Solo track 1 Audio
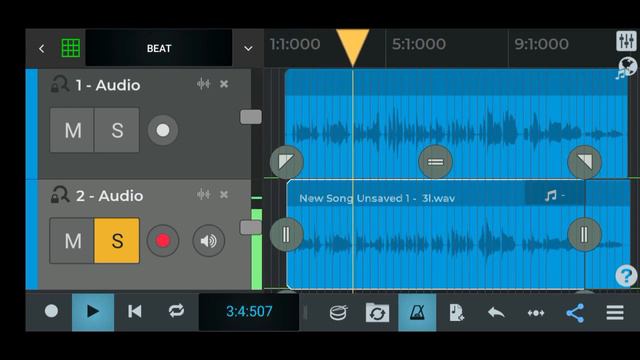The width and height of the screenshot is (640, 360). 117,130
